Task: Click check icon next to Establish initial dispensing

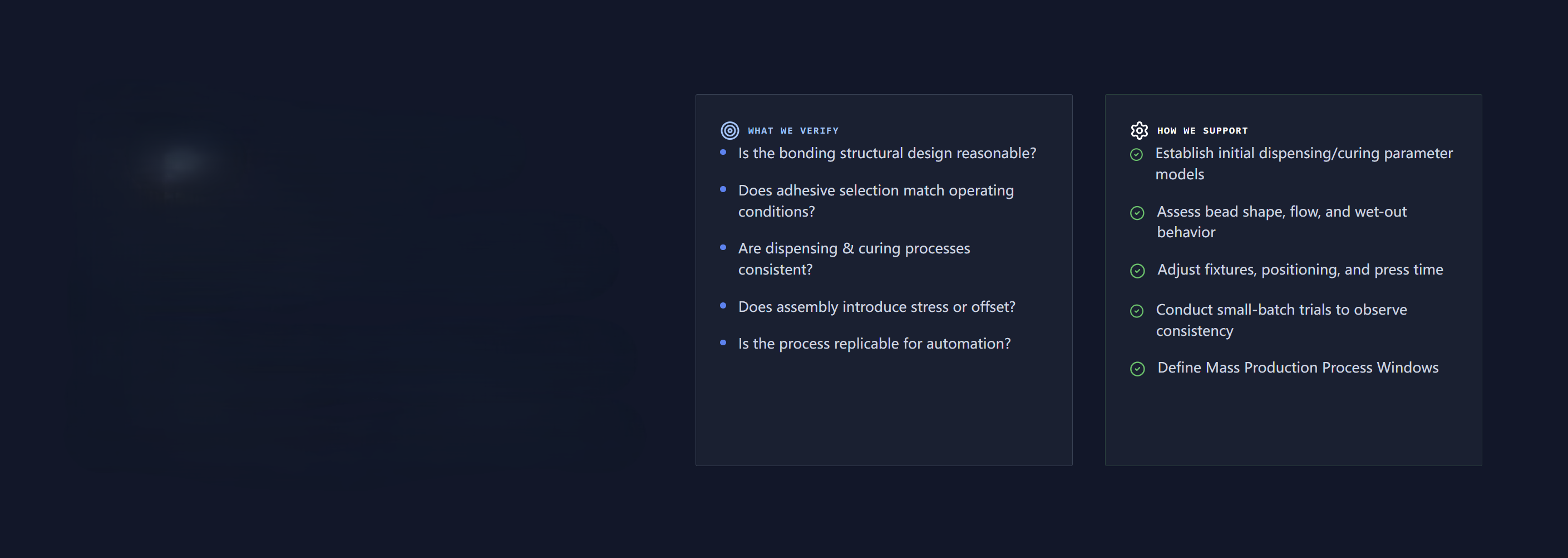Action: pos(1136,155)
